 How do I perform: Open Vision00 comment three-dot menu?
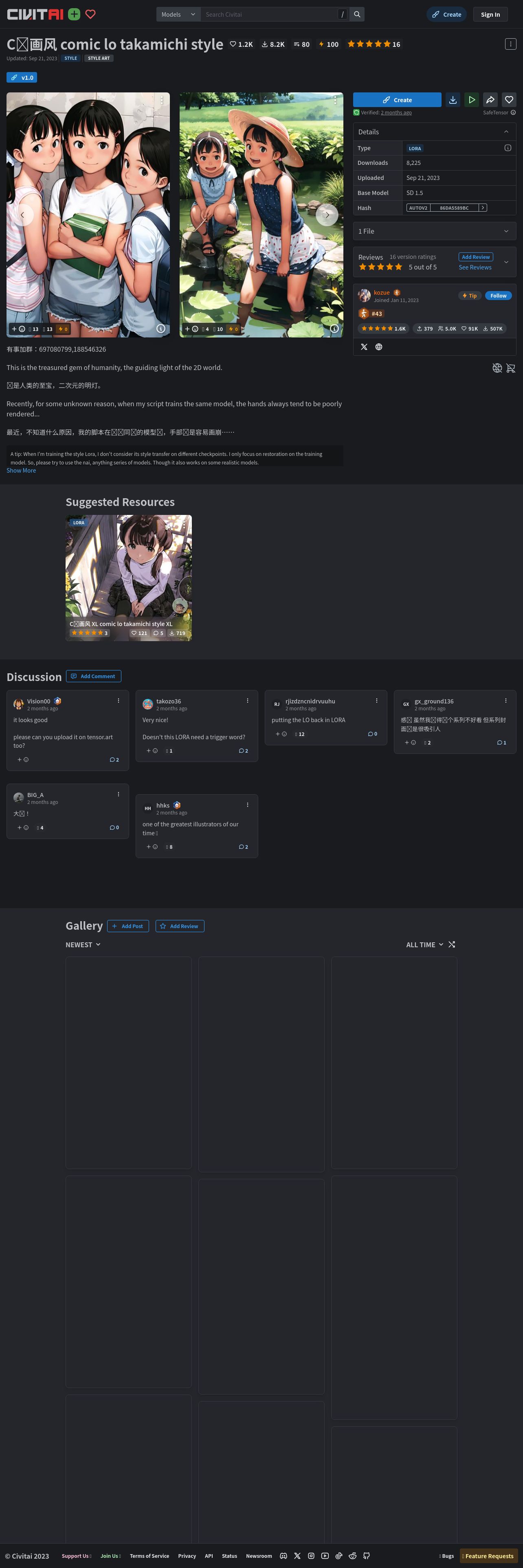[118, 701]
